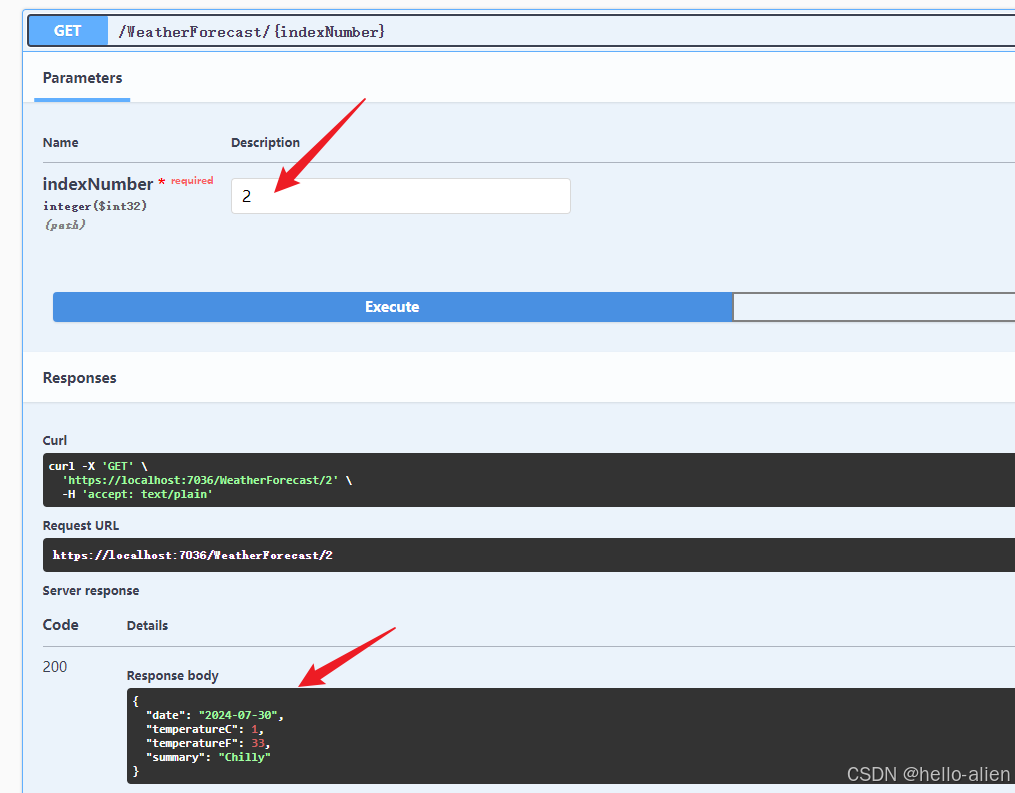Click the (path) location label
The width and height of the screenshot is (1015, 793).
click(x=63, y=225)
